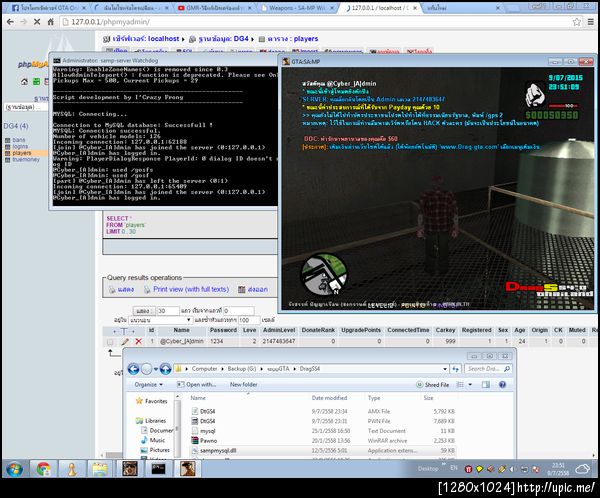Open the file folders taskbar icon
The height and width of the screenshot is (498, 600).
[x=99, y=469]
